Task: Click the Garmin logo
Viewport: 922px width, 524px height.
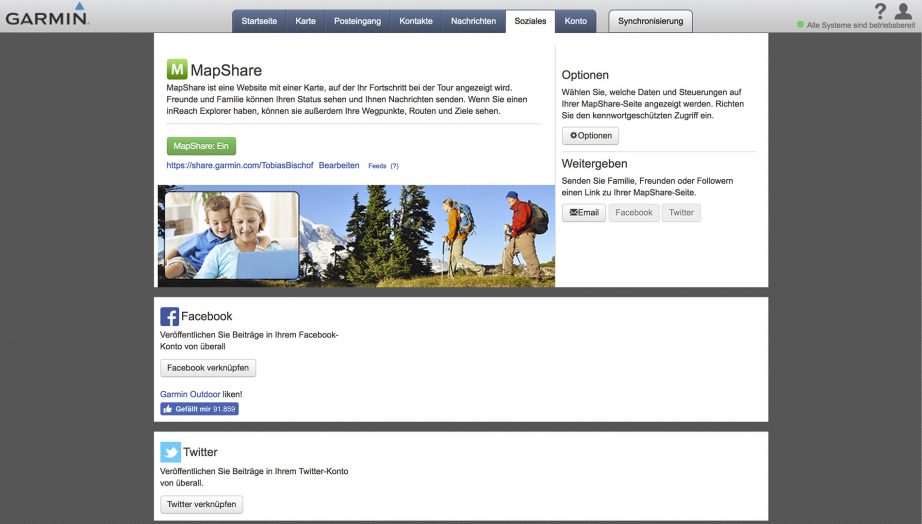Action: [x=45, y=16]
